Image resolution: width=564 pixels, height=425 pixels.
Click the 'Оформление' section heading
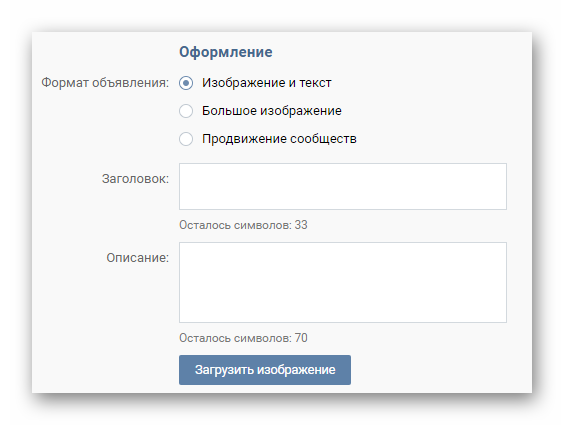point(226,52)
